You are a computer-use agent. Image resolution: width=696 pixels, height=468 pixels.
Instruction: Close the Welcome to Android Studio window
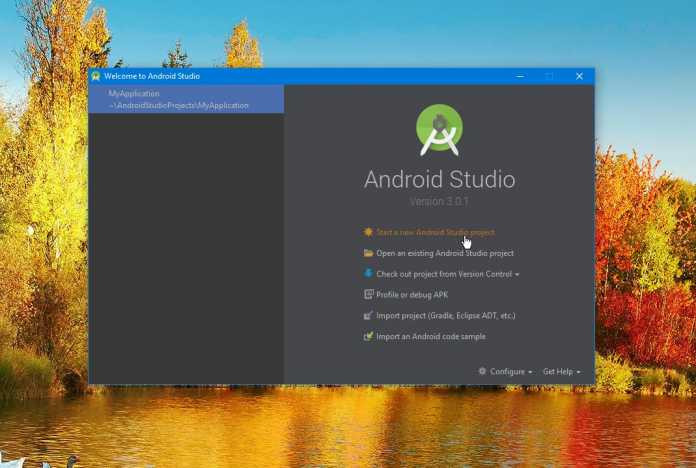(579, 76)
